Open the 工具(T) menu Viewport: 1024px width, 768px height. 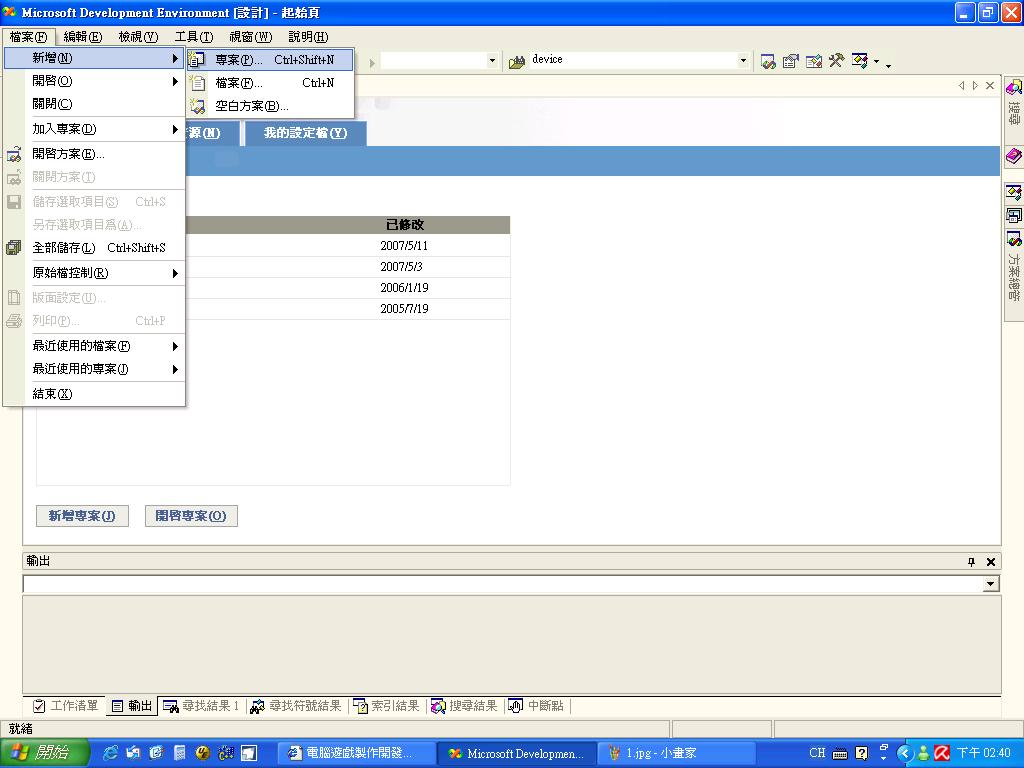pos(194,37)
